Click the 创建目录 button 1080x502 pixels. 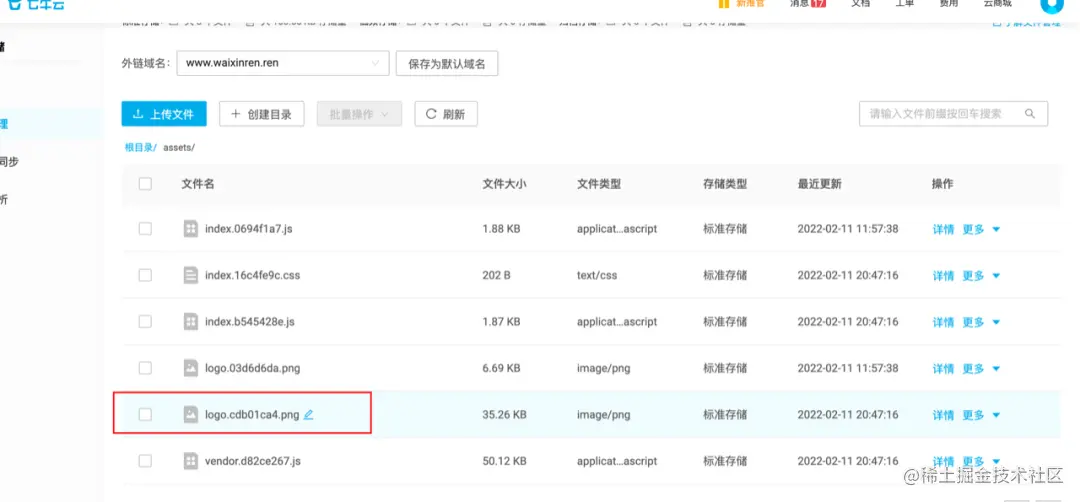(262, 114)
